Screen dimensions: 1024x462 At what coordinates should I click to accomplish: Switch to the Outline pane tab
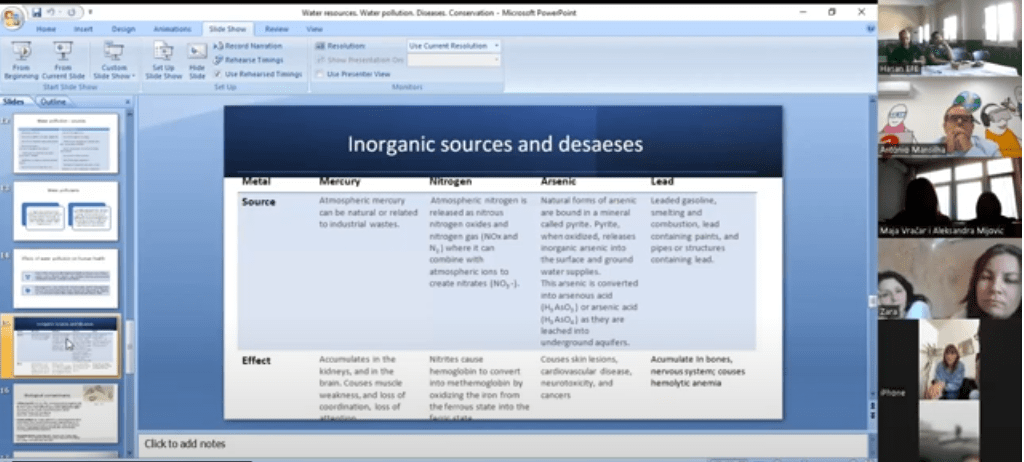(53, 102)
